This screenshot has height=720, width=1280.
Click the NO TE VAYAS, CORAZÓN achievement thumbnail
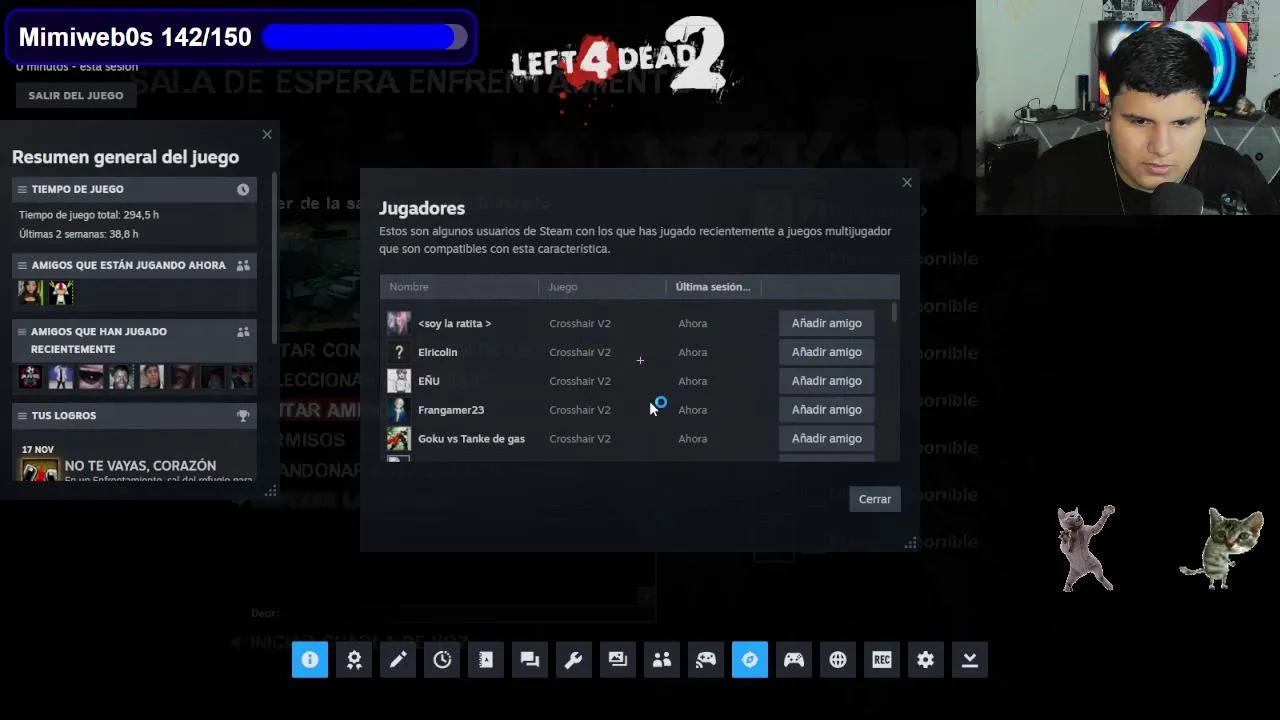coord(40,470)
